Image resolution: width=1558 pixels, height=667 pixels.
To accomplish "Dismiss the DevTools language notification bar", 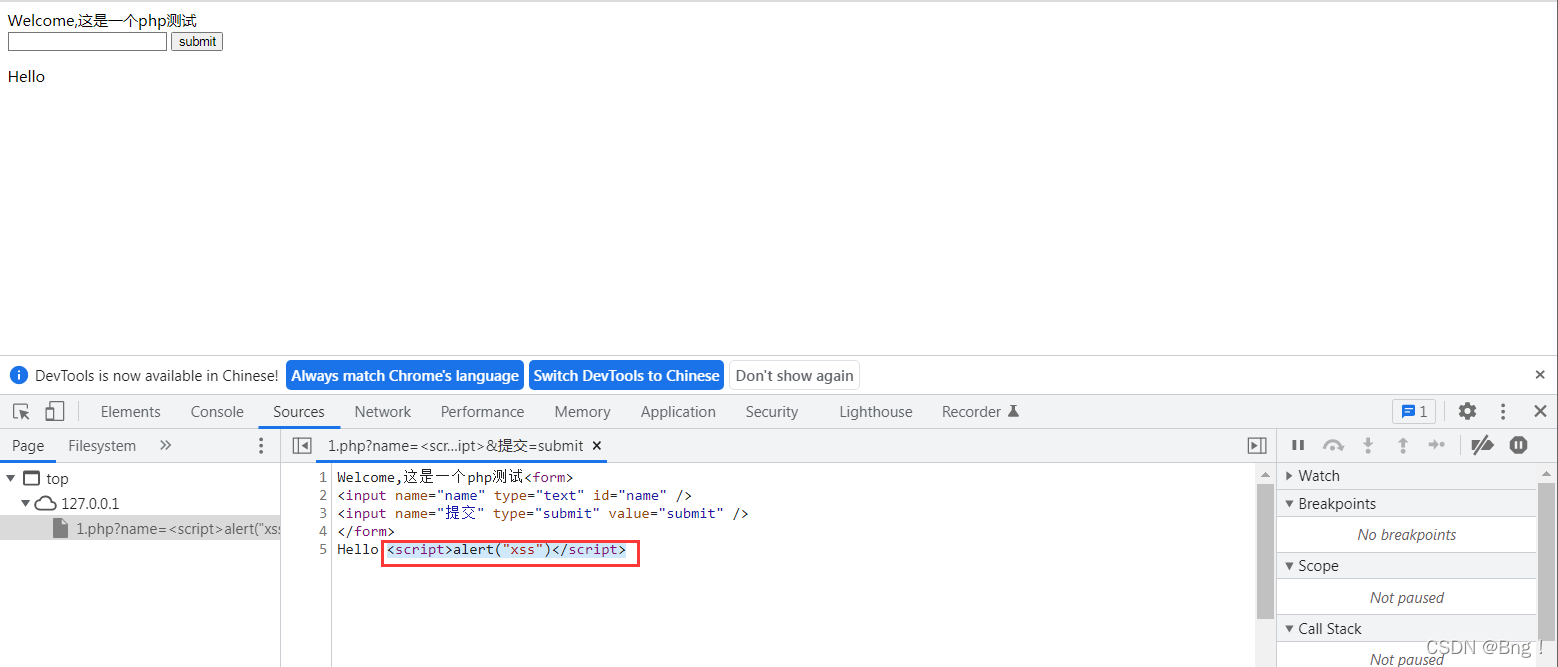I will [1540, 375].
